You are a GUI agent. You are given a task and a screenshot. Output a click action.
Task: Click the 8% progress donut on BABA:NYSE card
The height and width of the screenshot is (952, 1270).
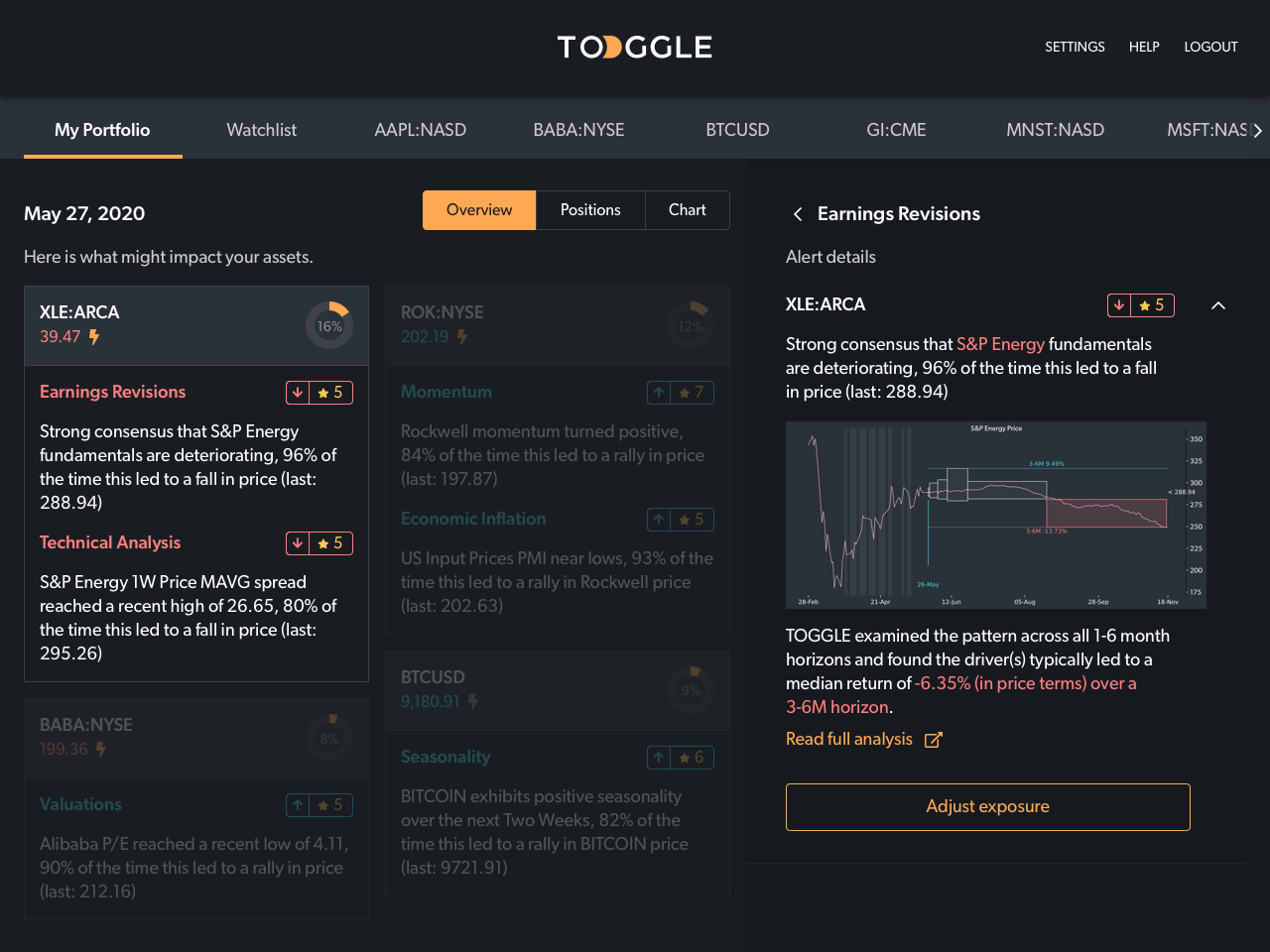(329, 738)
